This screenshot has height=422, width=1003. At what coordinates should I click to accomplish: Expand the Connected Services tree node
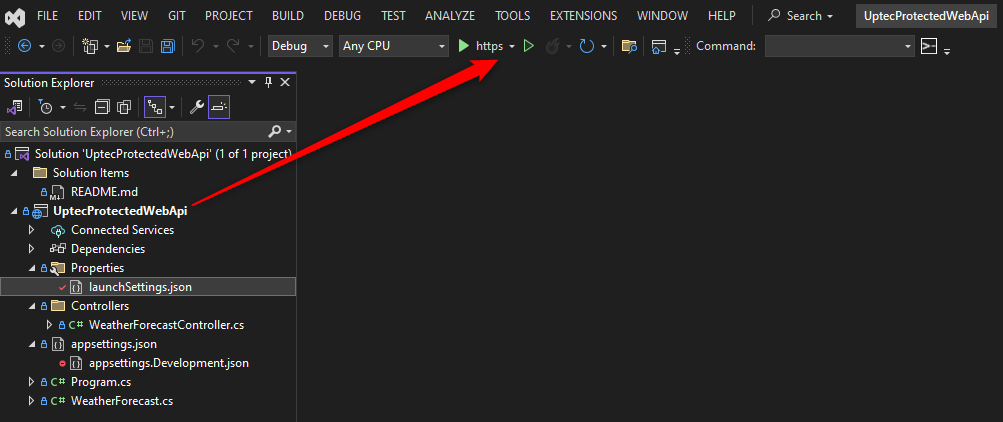click(x=31, y=230)
